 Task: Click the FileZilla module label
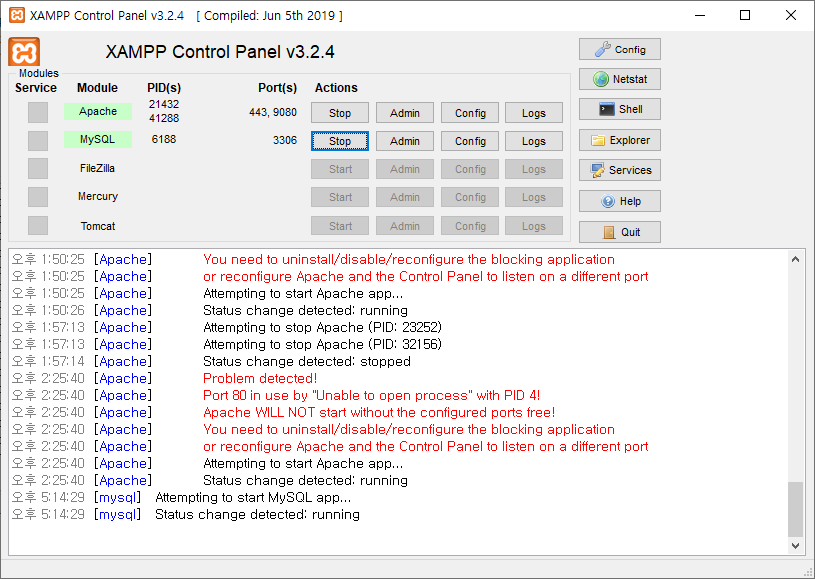(97, 168)
